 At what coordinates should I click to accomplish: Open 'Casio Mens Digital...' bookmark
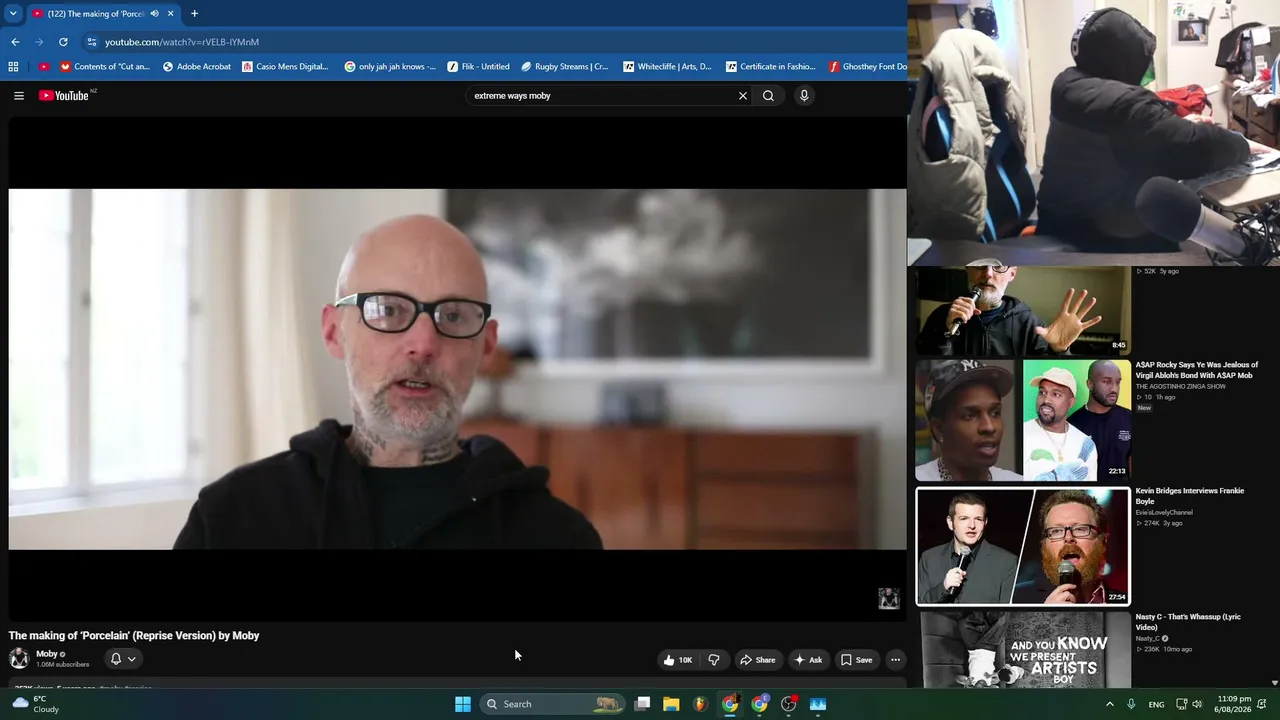click(x=285, y=67)
